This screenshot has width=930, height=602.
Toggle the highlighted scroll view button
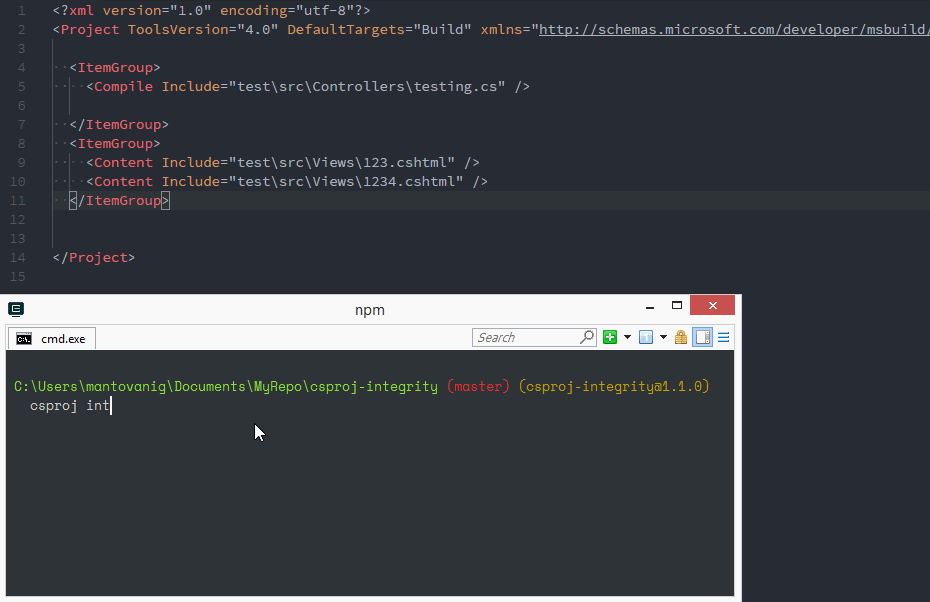pyautogui.click(x=703, y=338)
